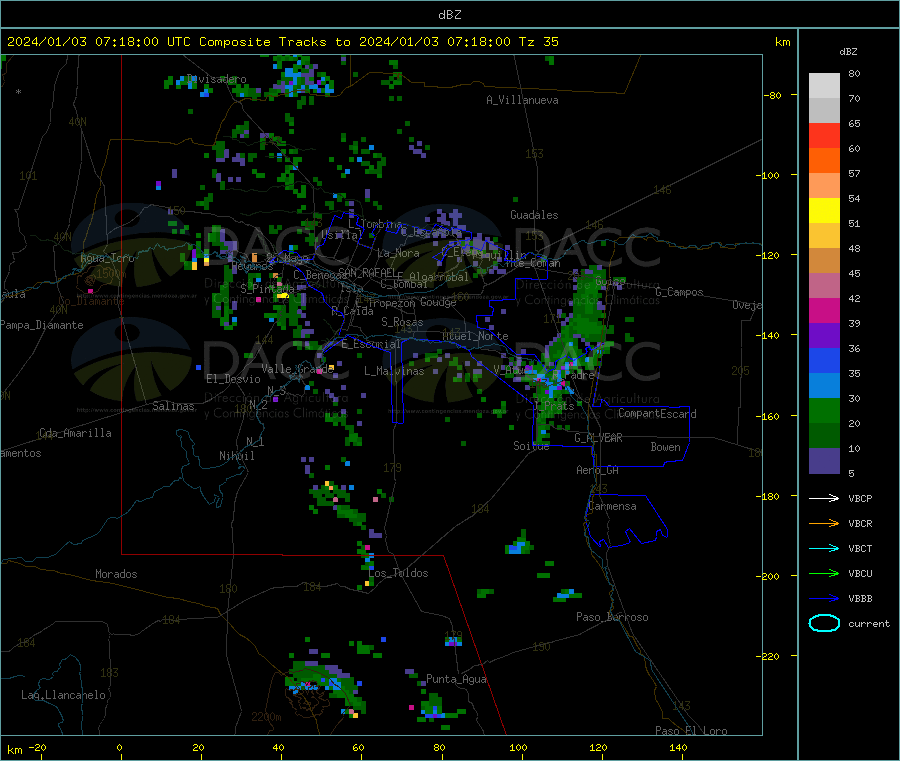Screen dimensions: 900x761
Task: Click the 'S_Rosas' map label
Action: point(402,322)
